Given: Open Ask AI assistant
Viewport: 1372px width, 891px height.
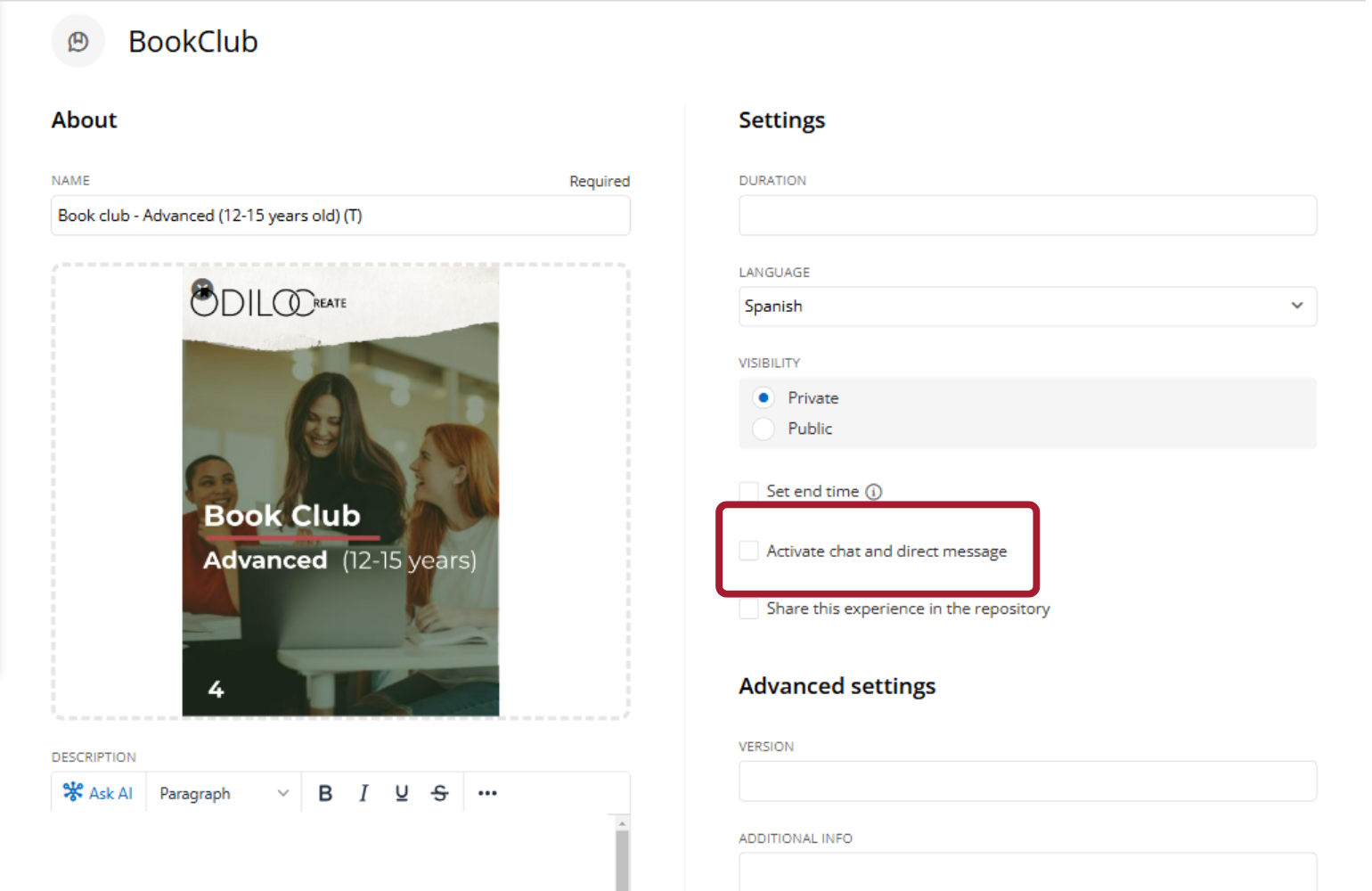Looking at the screenshot, I should (98, 793).
